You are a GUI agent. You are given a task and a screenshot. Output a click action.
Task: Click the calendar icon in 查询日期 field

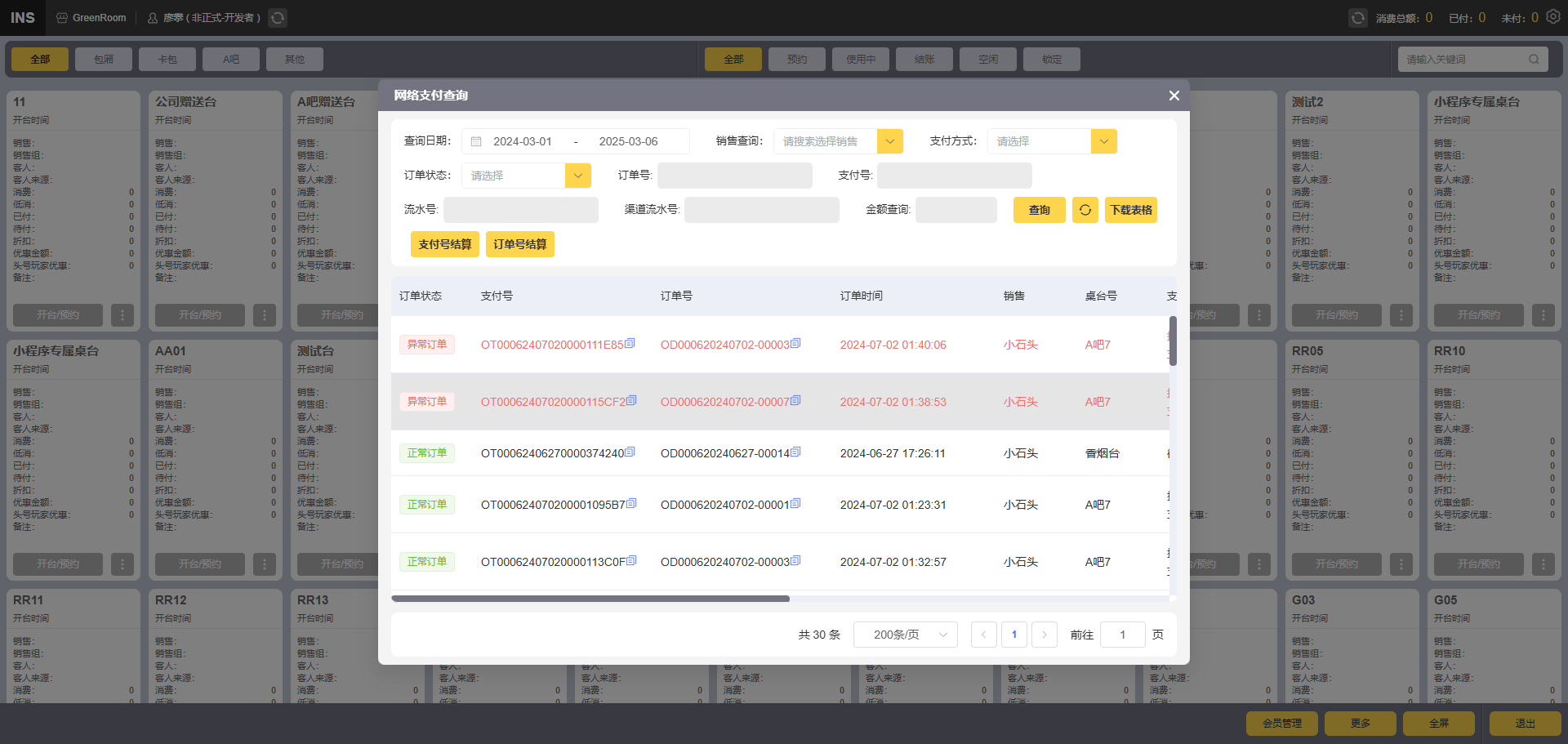tap(476, 141)
